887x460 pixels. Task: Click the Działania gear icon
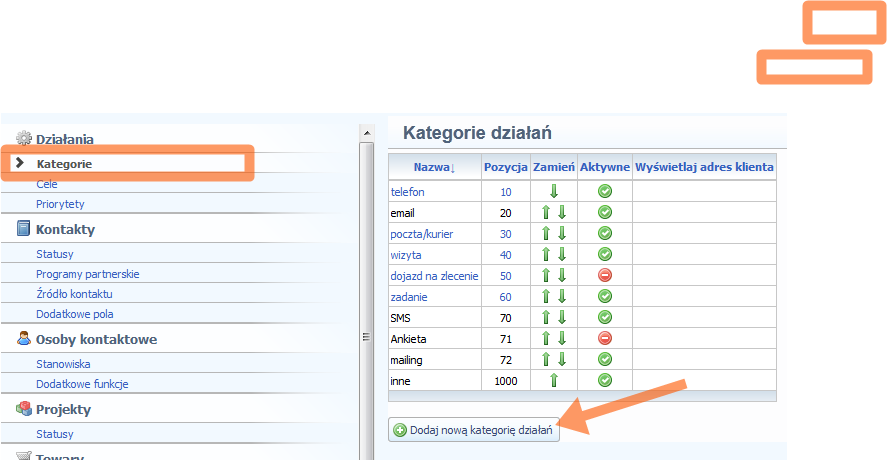point(24,139)
